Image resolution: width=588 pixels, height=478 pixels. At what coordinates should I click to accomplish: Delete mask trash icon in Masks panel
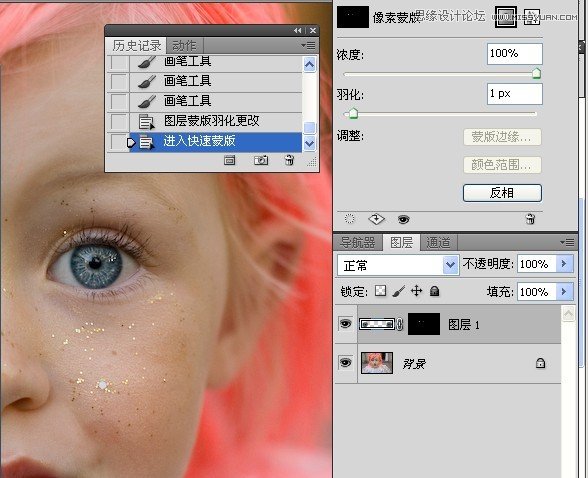coord(530,219)
